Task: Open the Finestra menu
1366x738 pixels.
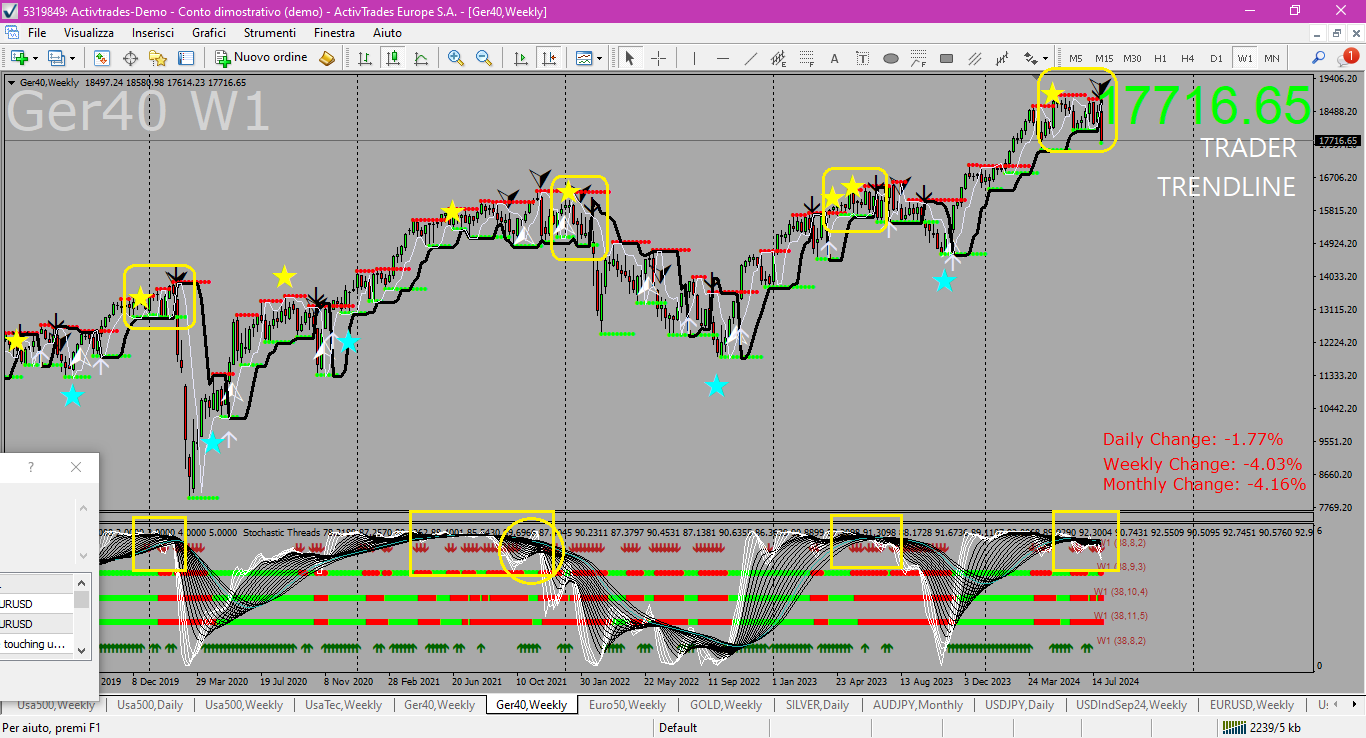Action: [334, 33]
